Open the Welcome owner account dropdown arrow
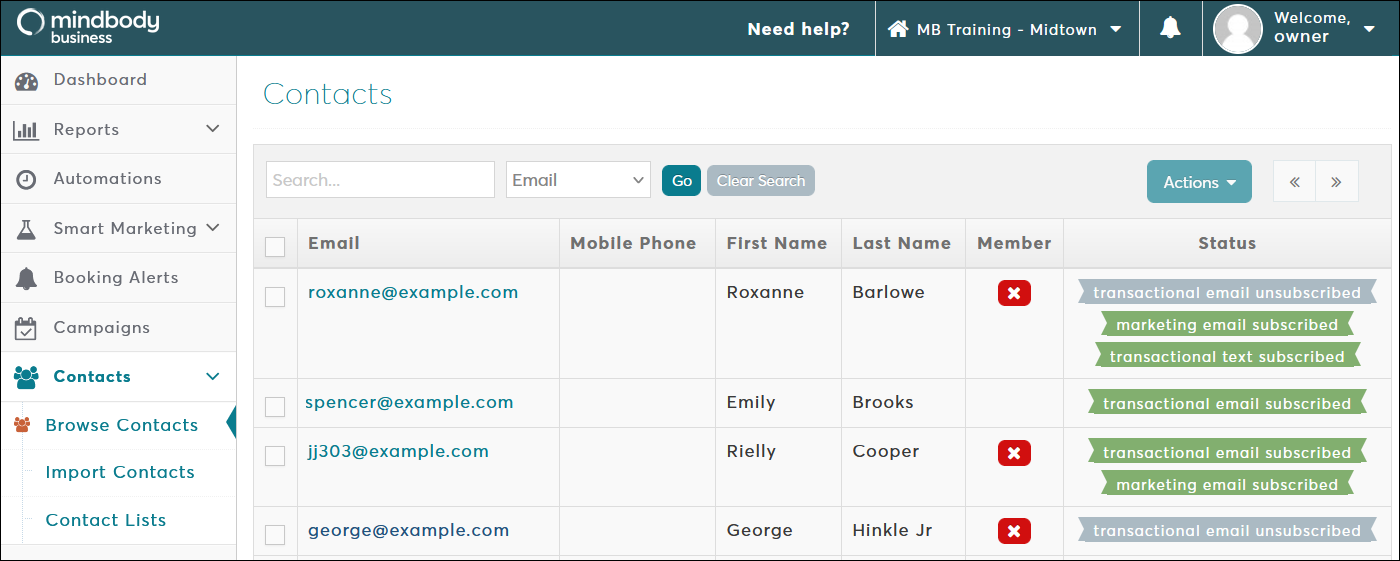This screenshot has width=1400, height=561. tap(1369, 29)
